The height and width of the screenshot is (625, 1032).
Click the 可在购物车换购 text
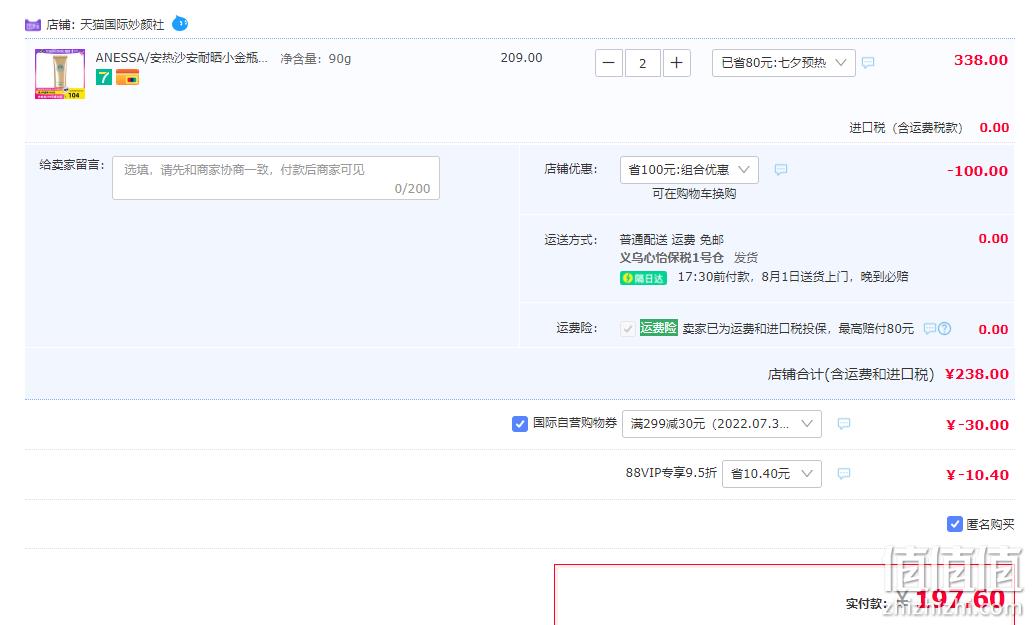click(x=694, y=193)
